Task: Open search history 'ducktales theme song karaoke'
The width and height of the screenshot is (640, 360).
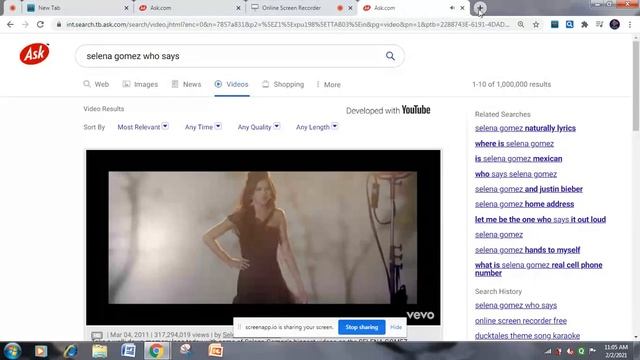Action: [x=527, y=336]
